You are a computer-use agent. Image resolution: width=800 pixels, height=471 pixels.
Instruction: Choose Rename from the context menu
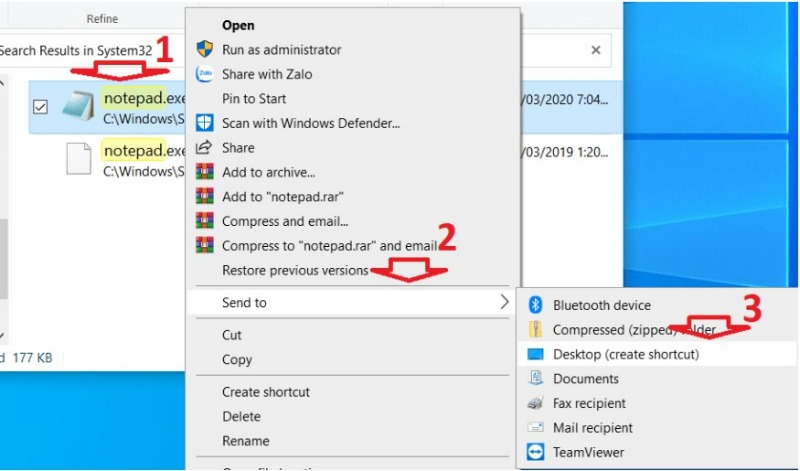(x=245, y=441)
